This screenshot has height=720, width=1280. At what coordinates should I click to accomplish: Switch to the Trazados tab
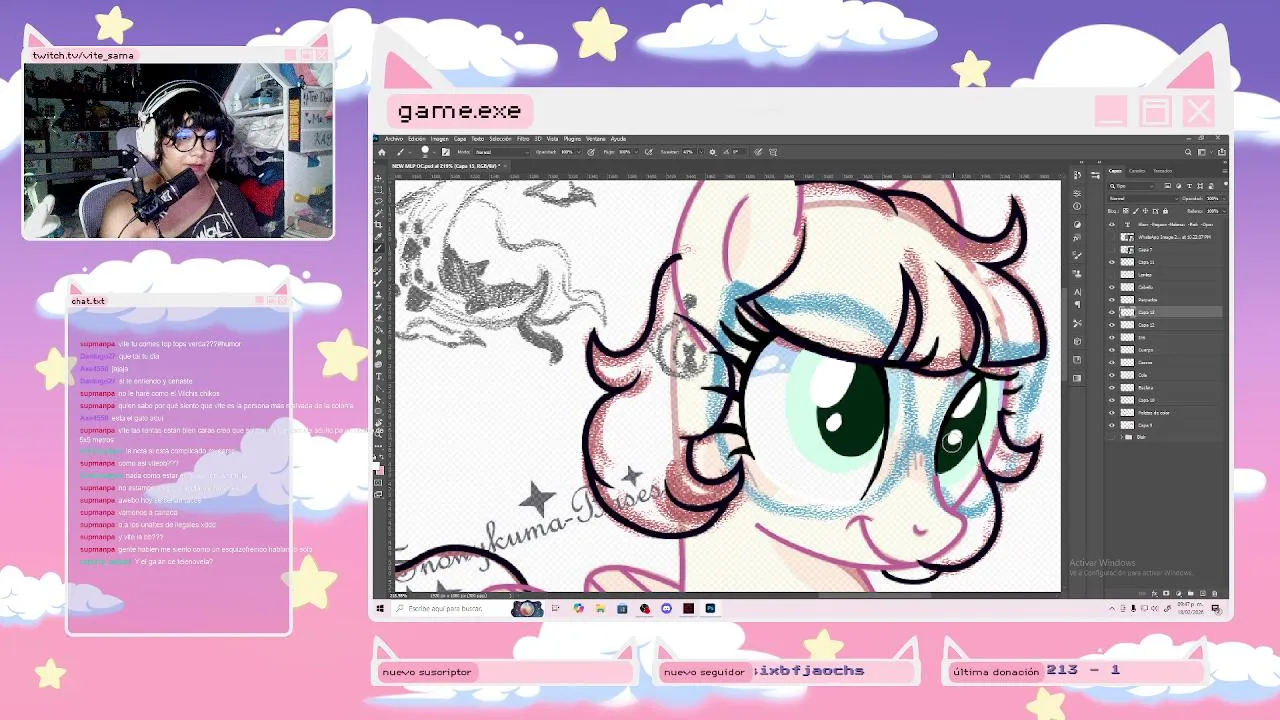pos(1162,171)
